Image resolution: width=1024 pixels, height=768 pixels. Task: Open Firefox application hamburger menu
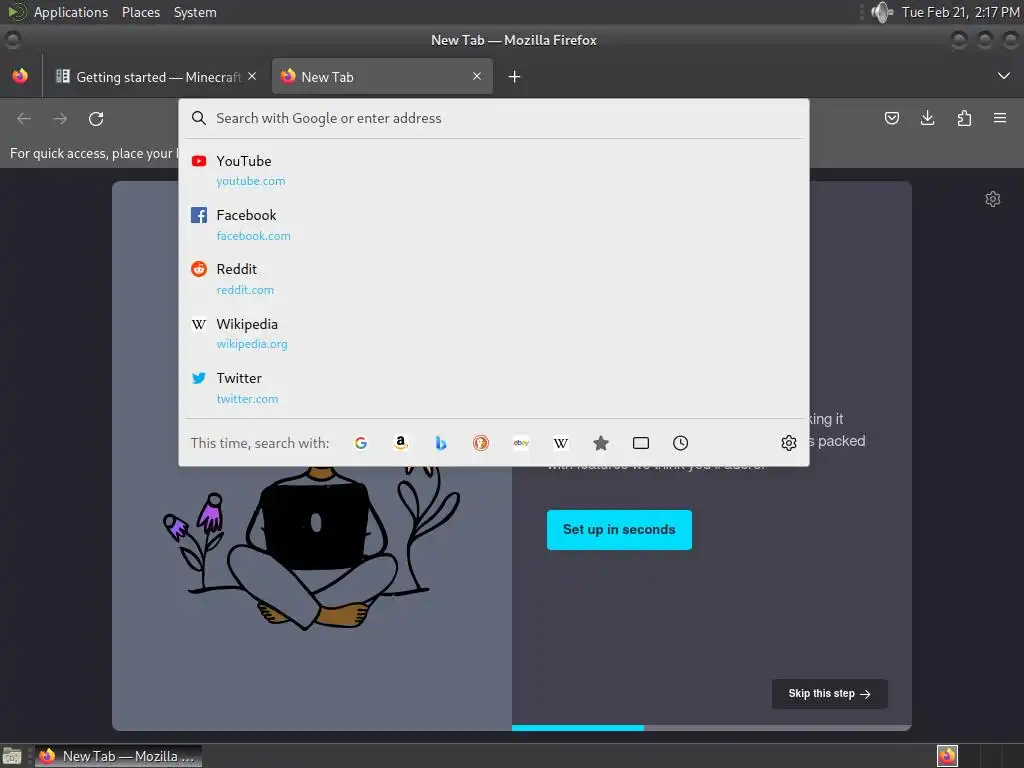1000,118
